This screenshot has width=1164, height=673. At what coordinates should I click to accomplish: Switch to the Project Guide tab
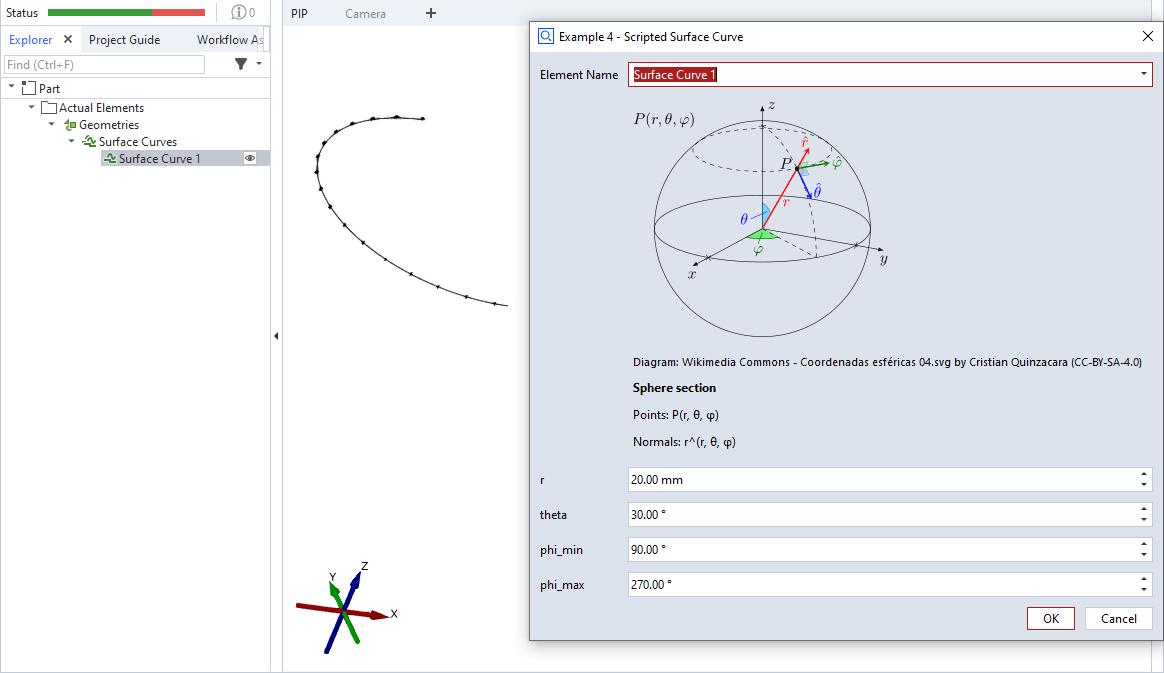(125, 40)
